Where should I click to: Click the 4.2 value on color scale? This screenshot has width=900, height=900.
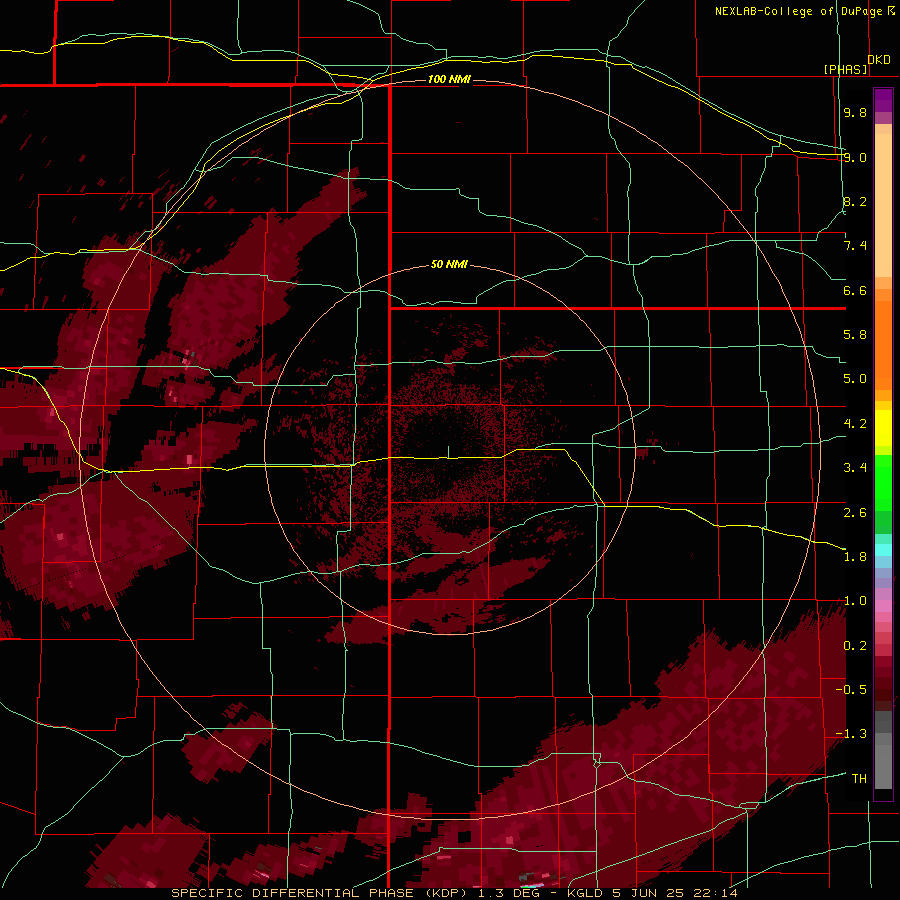pos(855,424)
